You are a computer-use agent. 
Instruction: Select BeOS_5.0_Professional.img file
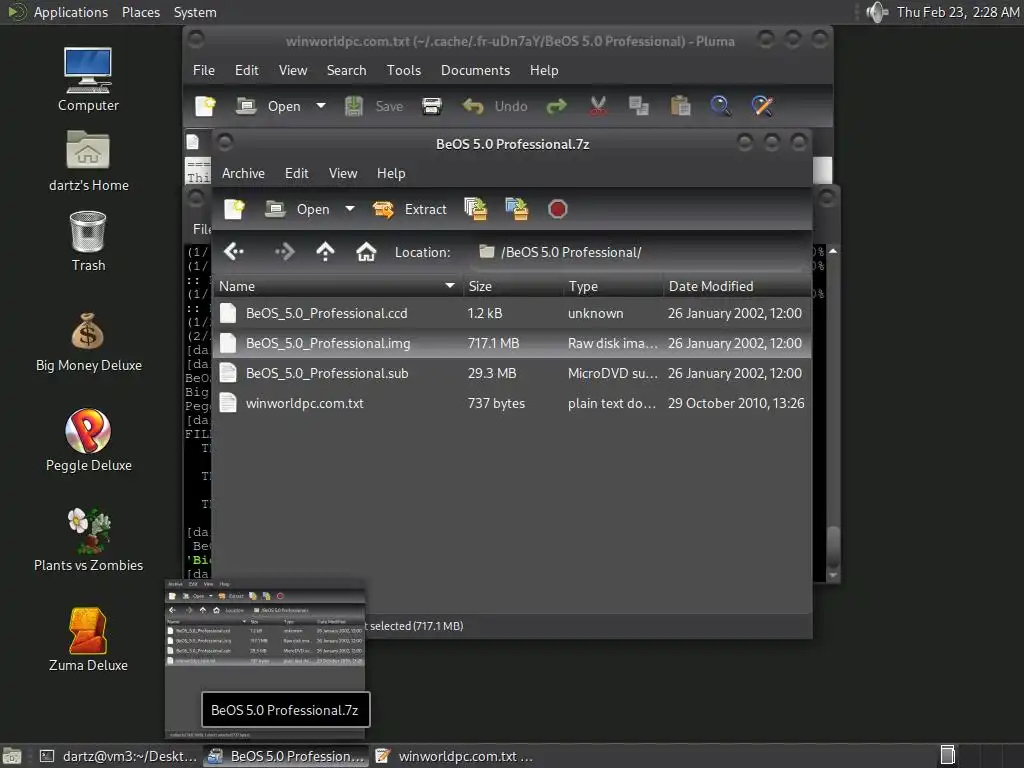click(x=512, y=344)
